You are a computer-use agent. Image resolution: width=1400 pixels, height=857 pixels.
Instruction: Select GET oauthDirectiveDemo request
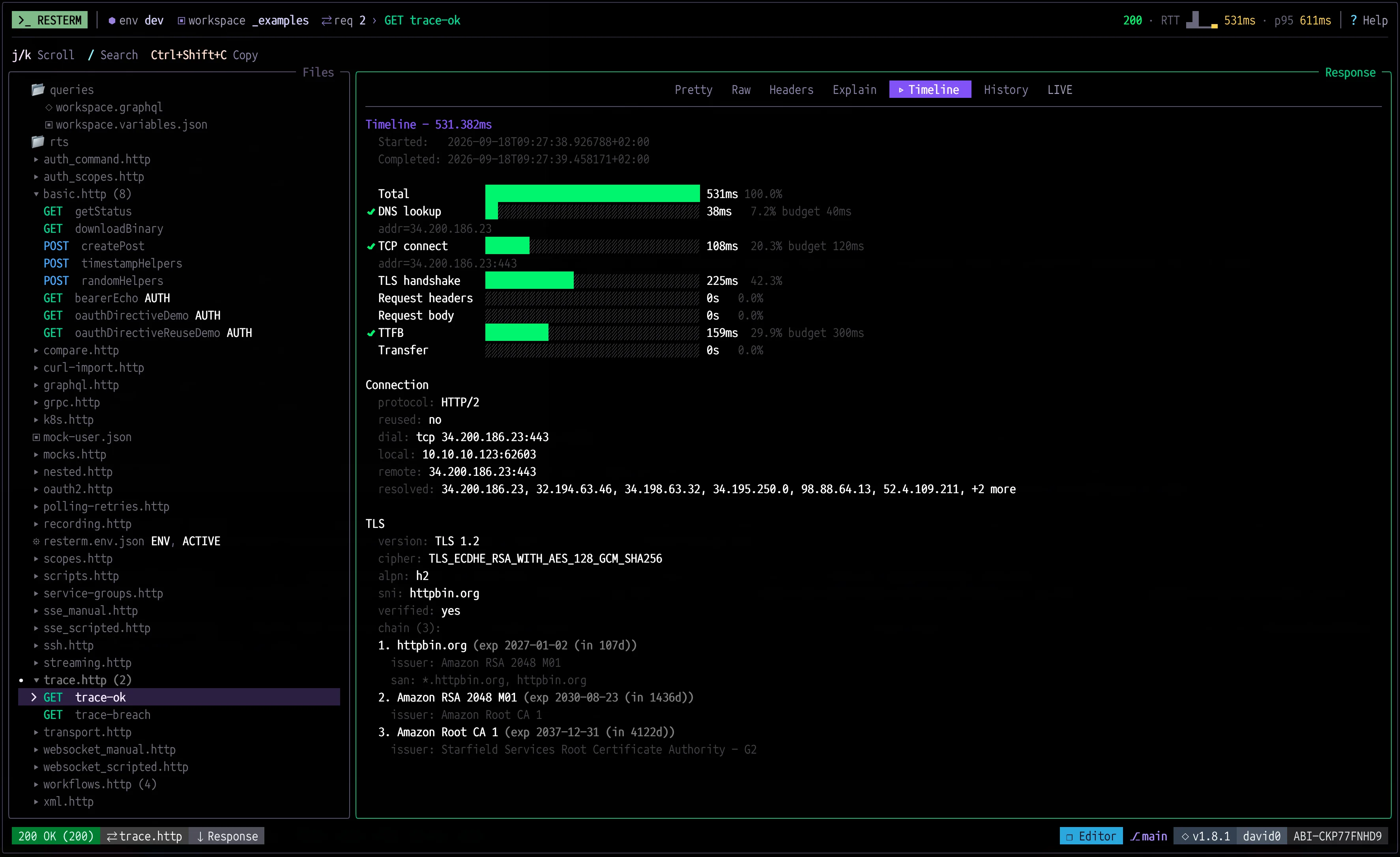click(x=132, y=315)
